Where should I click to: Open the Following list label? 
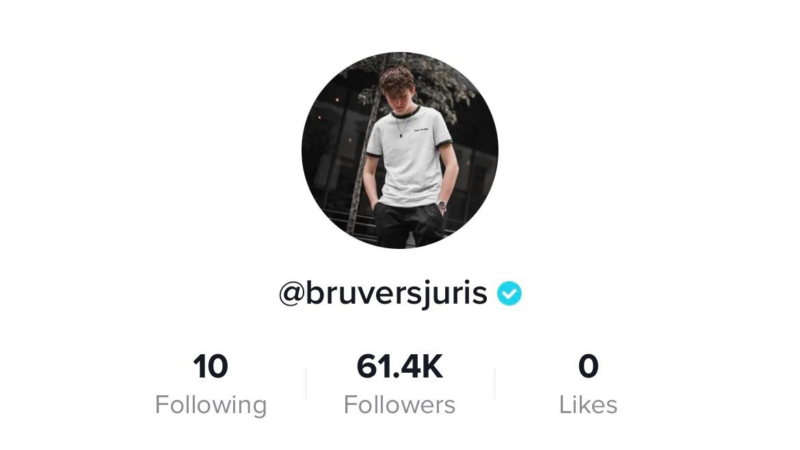pos(211,405)
